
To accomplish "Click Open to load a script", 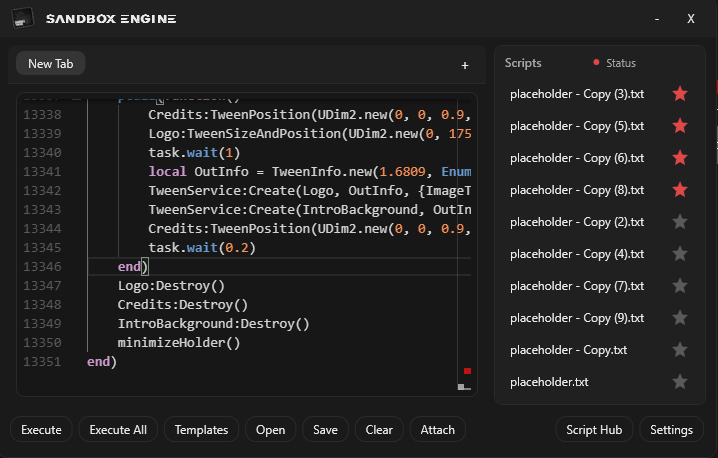I will click(271, 430).
